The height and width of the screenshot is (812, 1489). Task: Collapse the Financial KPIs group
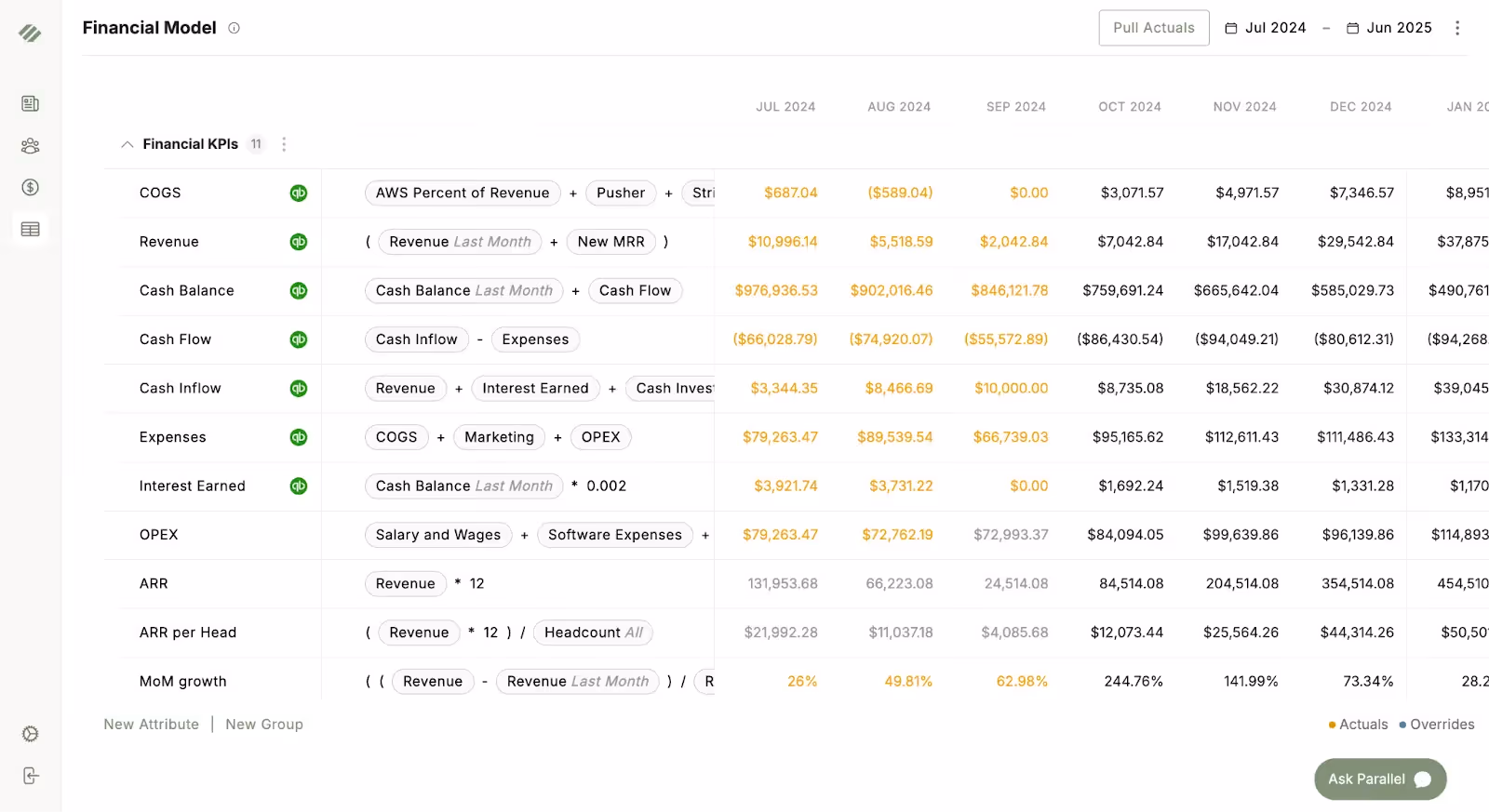tap(127, 144)
